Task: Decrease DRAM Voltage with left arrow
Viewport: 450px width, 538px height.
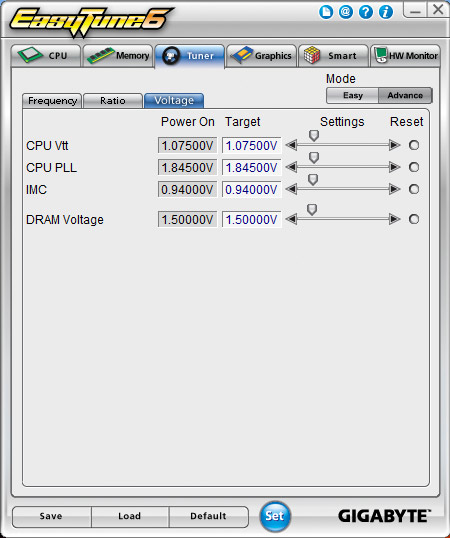Action: (x=291, y=219)
